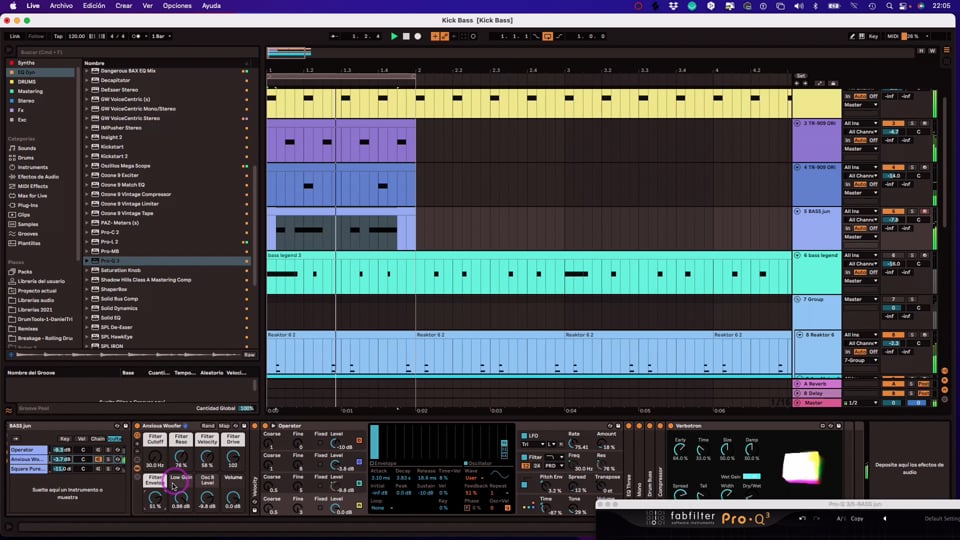Unfold track 3 TR-909 ORI
Viewport: 960px width, 540px height.
pos(797,123)
